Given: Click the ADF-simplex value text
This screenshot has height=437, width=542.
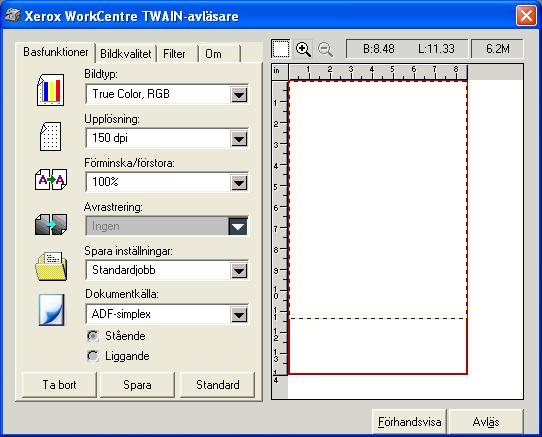Looking at the screenshot, I should (x=121, y=314).
